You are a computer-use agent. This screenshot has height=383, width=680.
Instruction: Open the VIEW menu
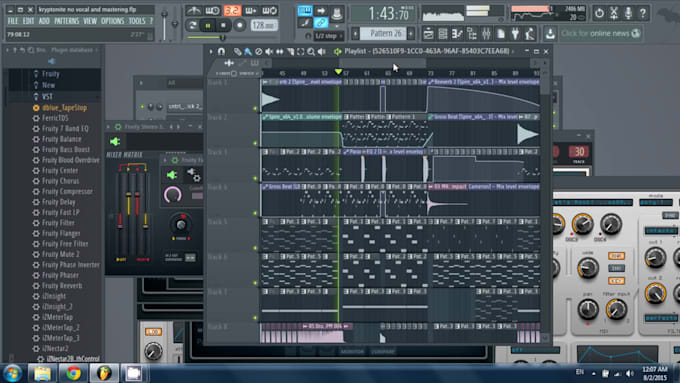(x=90, y=21)
